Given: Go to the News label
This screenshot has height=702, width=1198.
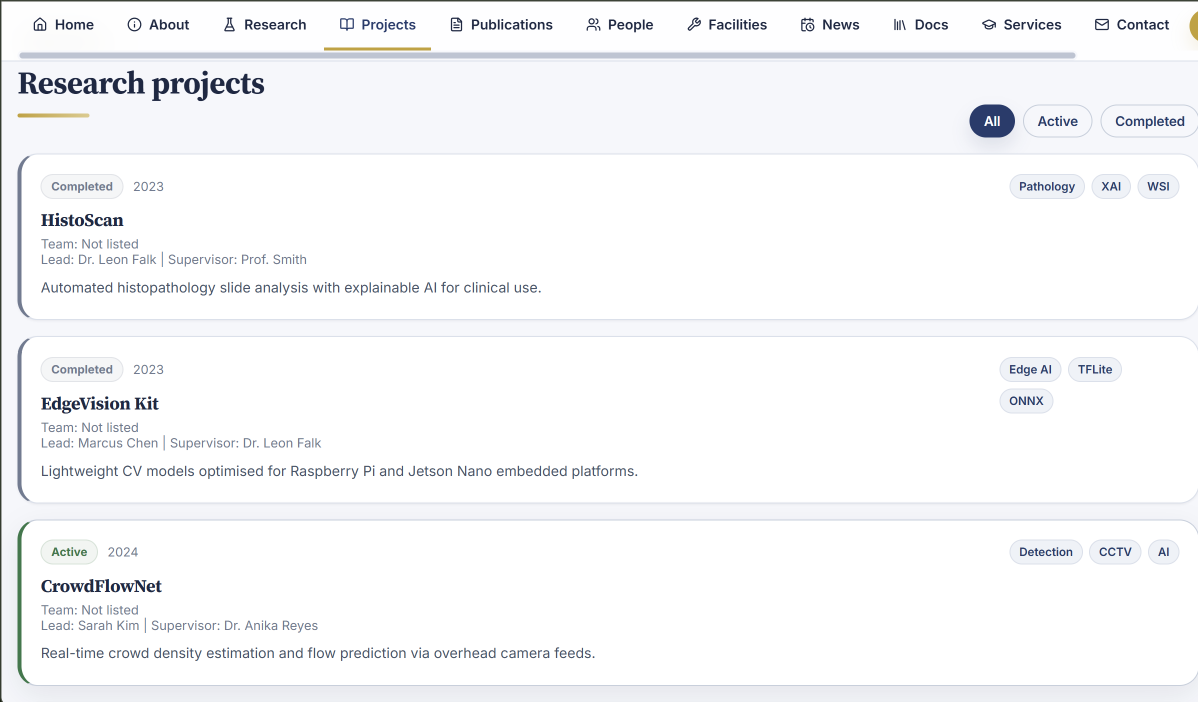Looking at the screenshot, I should pos(840,24).
